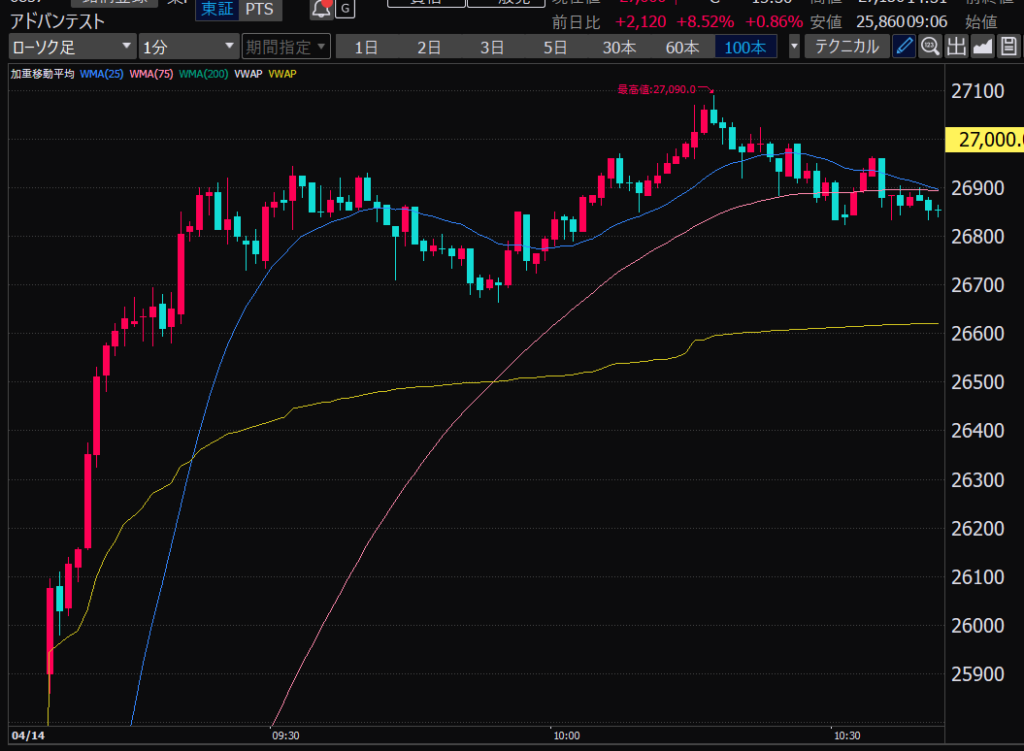The width and height of the screenshot is (1024, 751).
Task: Click the WMA(25) blue legend label
Action: (101, 73)
